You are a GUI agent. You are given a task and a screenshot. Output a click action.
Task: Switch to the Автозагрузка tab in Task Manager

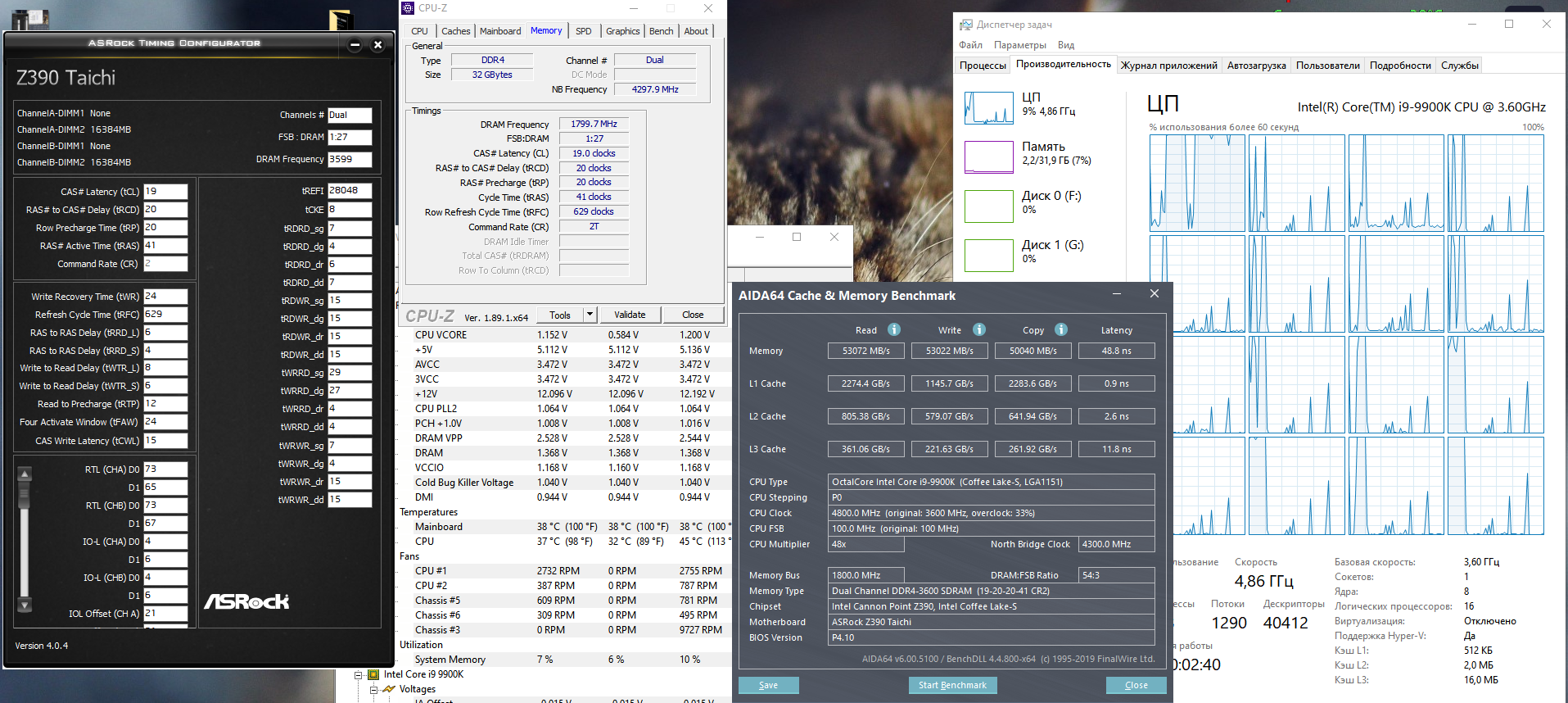pyautogui.click(x=1257, y=66)
